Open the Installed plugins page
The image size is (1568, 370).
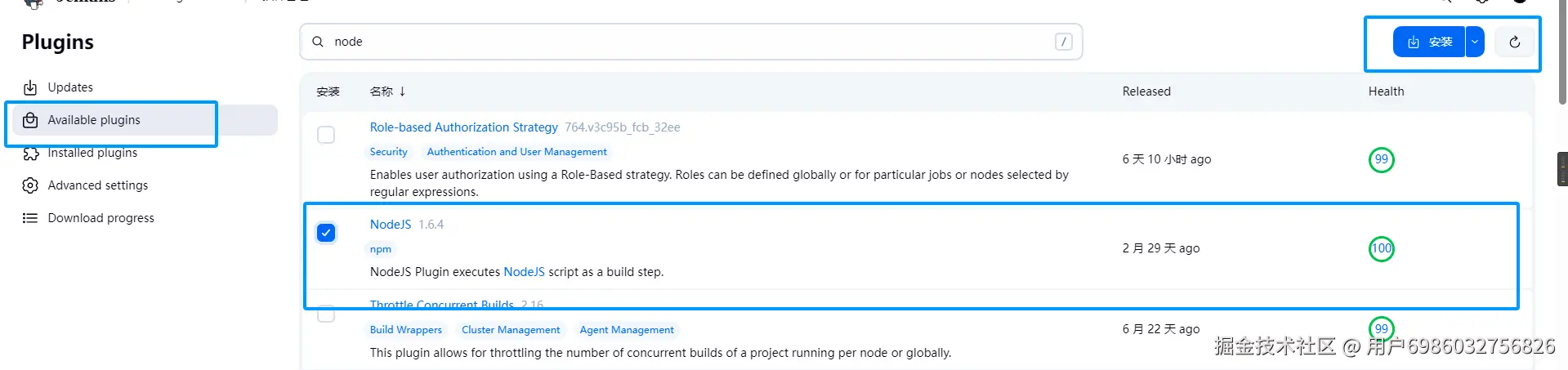click(92, 153)
